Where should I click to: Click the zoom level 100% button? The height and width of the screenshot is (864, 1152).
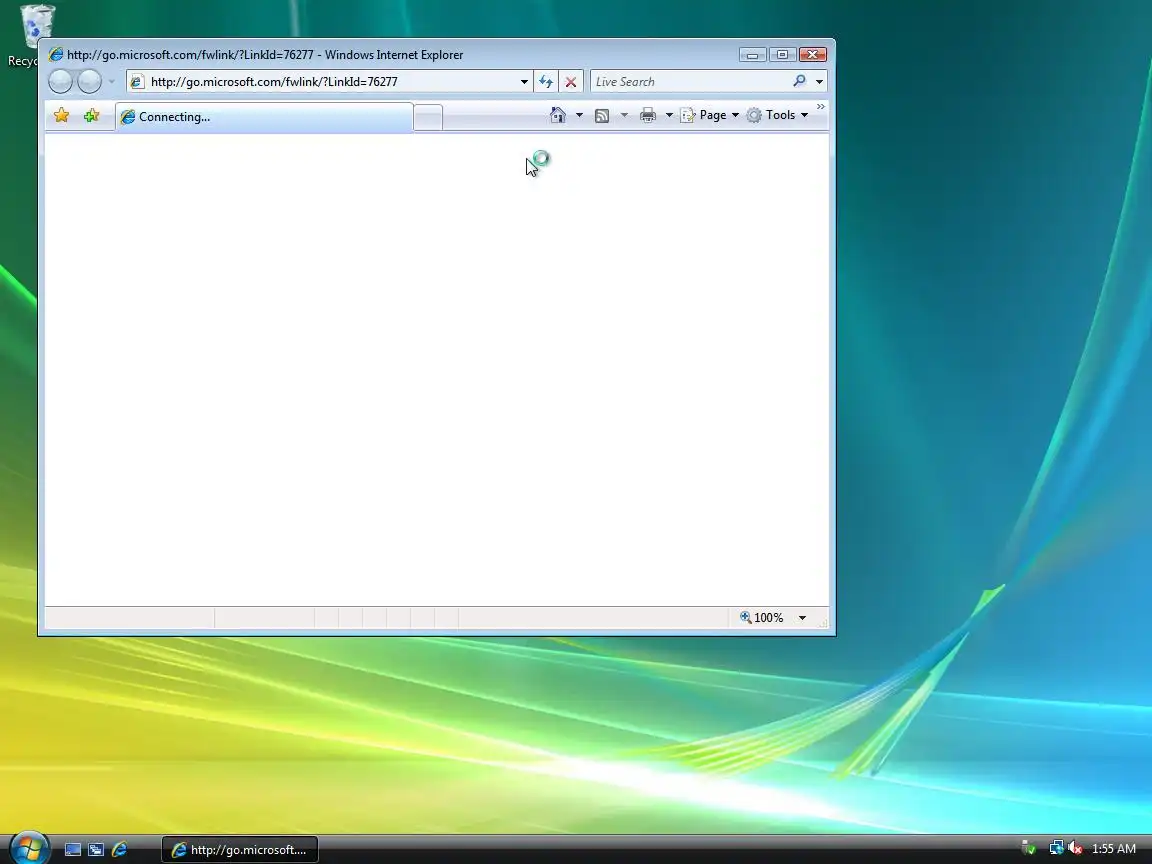(762, 617)
